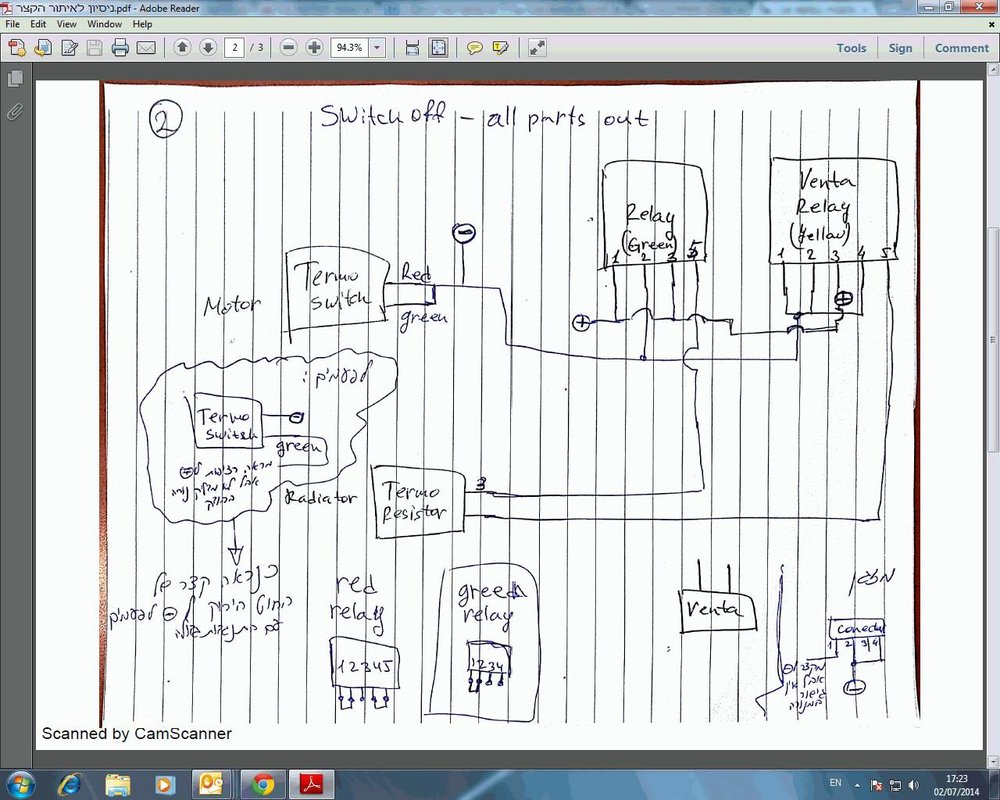Click the page number field
This screenshot has height=800, width=1000.
pos(235,47)
